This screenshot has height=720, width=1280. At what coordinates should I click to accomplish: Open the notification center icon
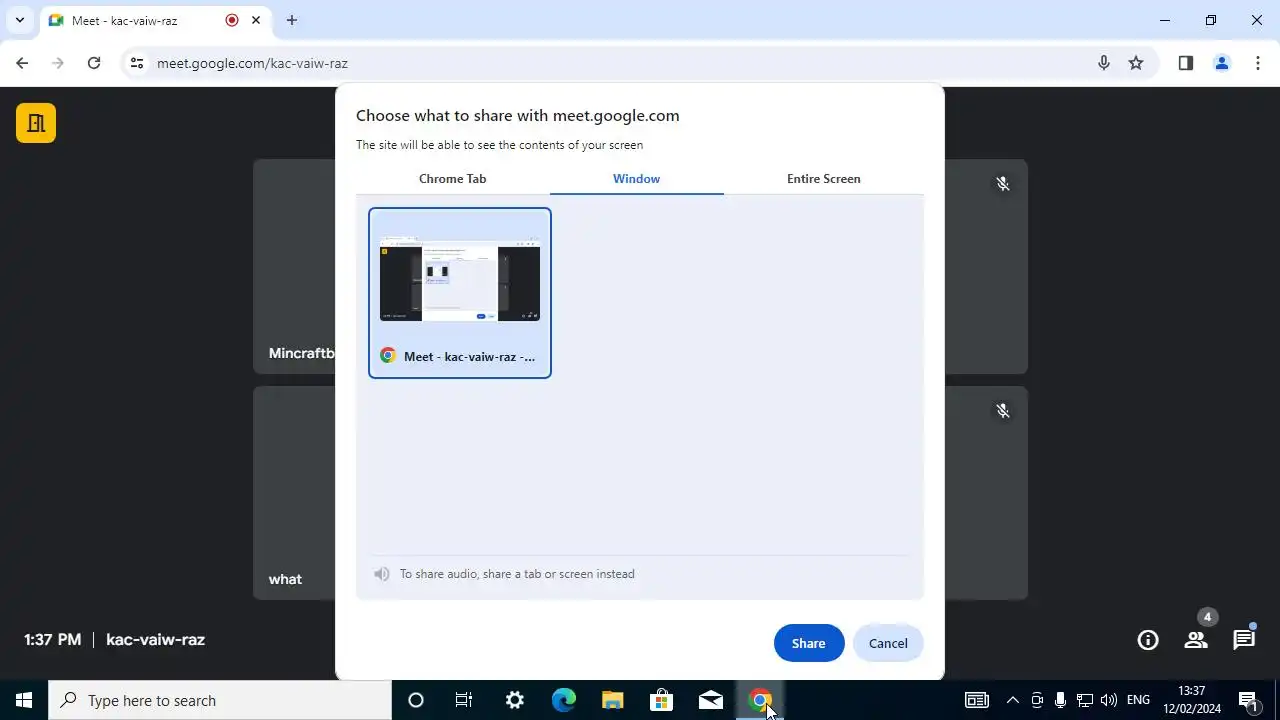1248,700
